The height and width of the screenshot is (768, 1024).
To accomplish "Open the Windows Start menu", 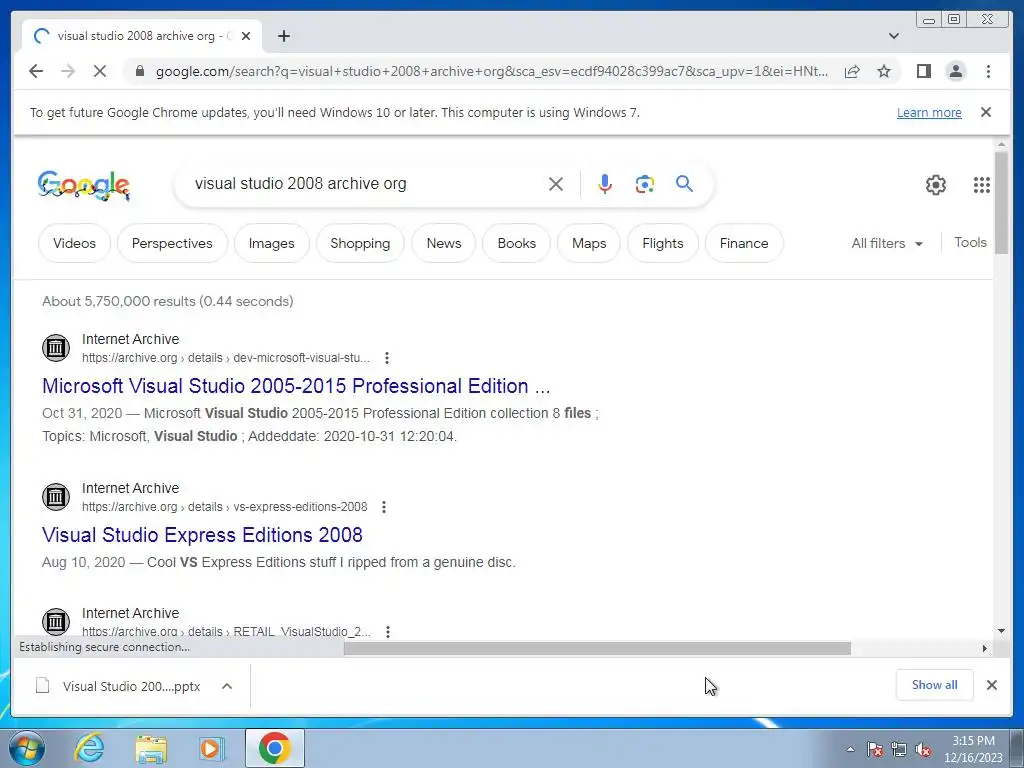I will [x=27, y=748].
